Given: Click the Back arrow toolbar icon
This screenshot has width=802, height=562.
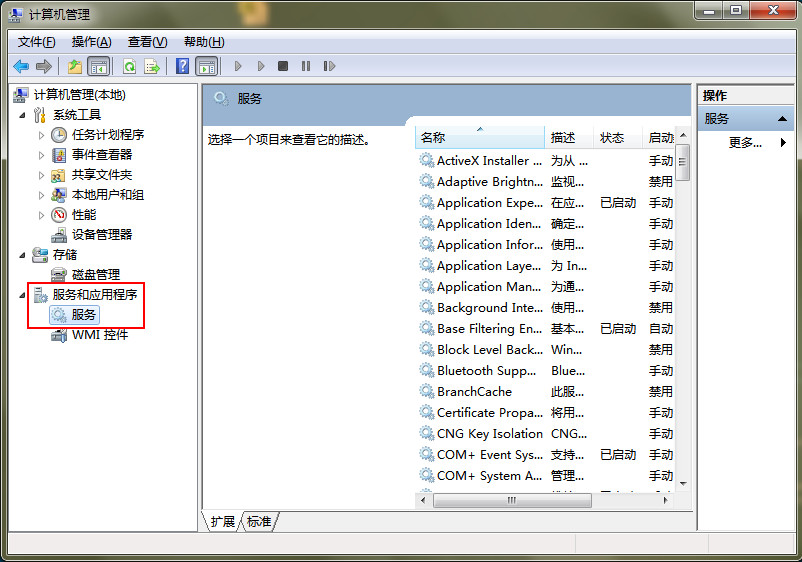Looking at the screenshot, I should (21, 66).
